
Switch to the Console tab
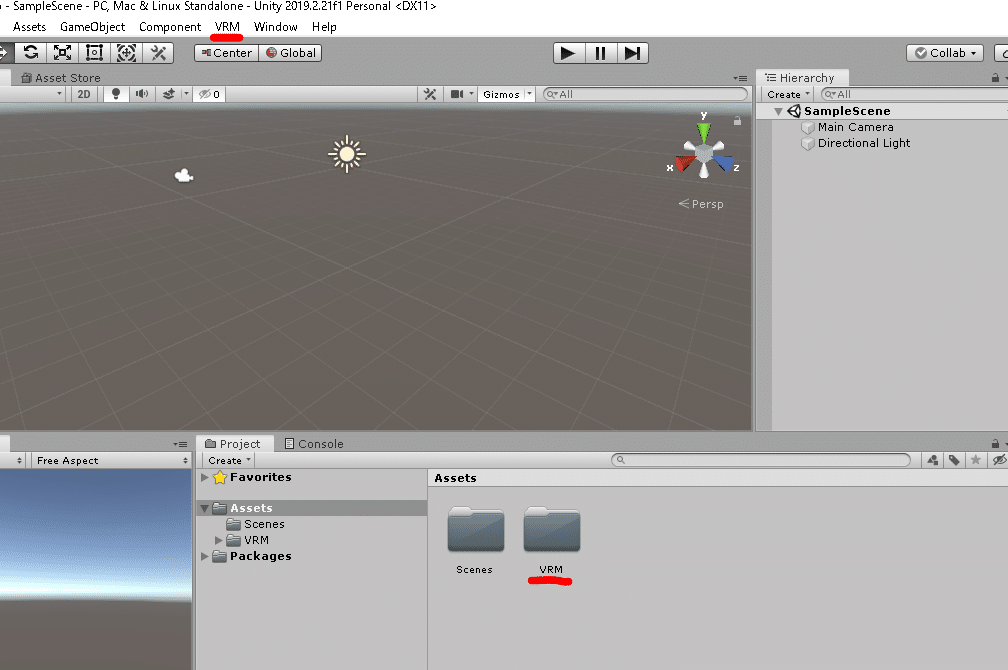point(314,444)
